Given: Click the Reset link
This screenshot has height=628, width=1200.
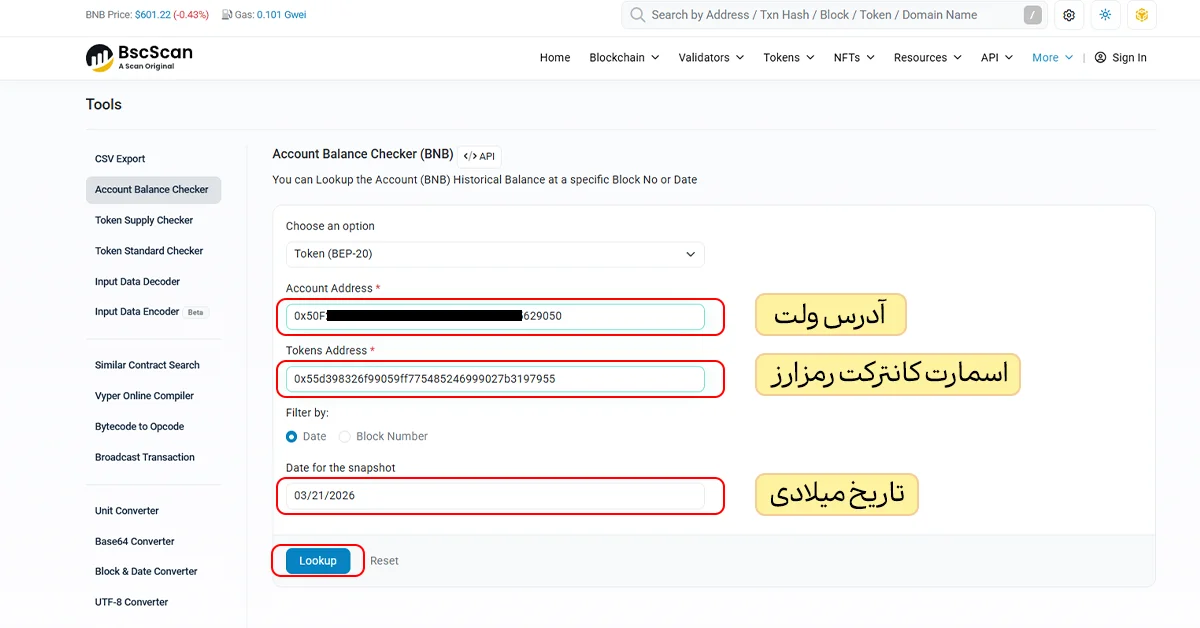Looking at the screenshot, I should (384, 561).
